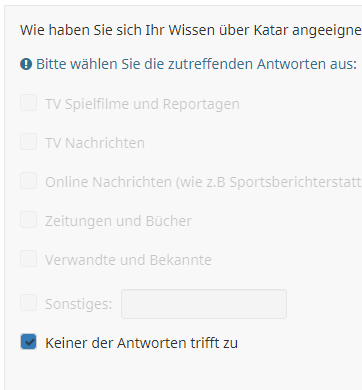Click the 'TV Spielfilme und Reportagen' label text
The height and width of the screenshot is (390, 362).
142,104
